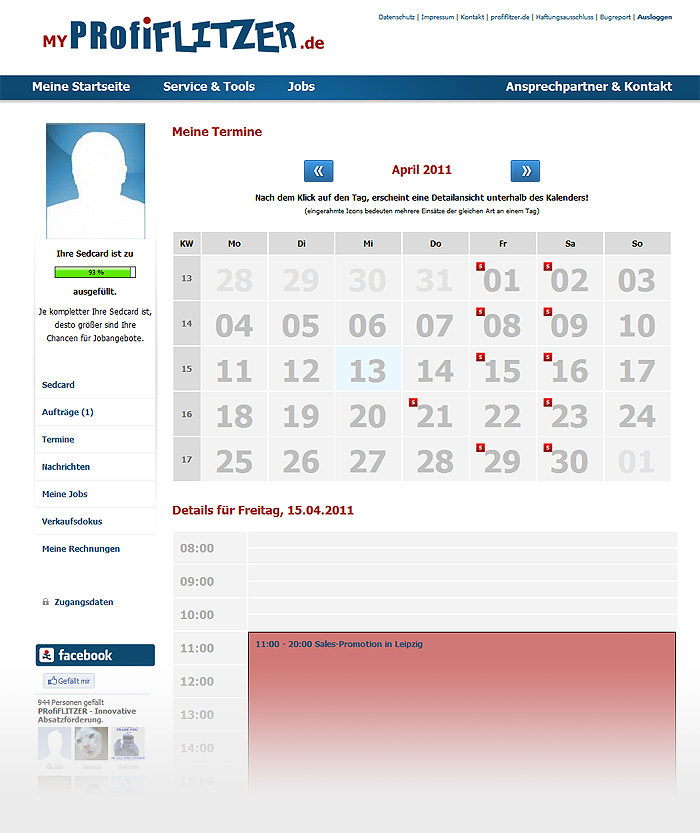Click the profile silhouette picture

tap(96, 181)
